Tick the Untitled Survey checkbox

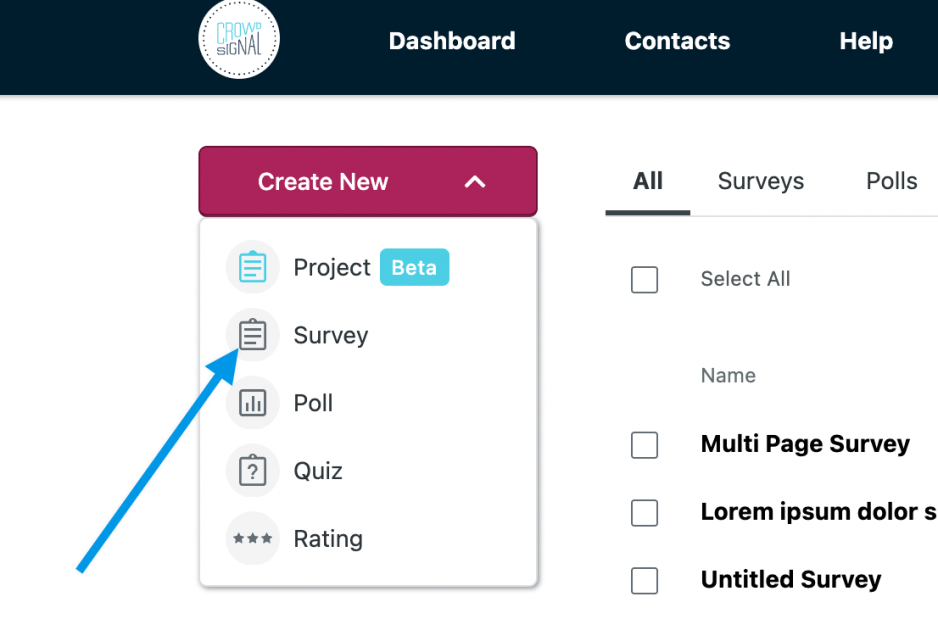coord(645,580)
